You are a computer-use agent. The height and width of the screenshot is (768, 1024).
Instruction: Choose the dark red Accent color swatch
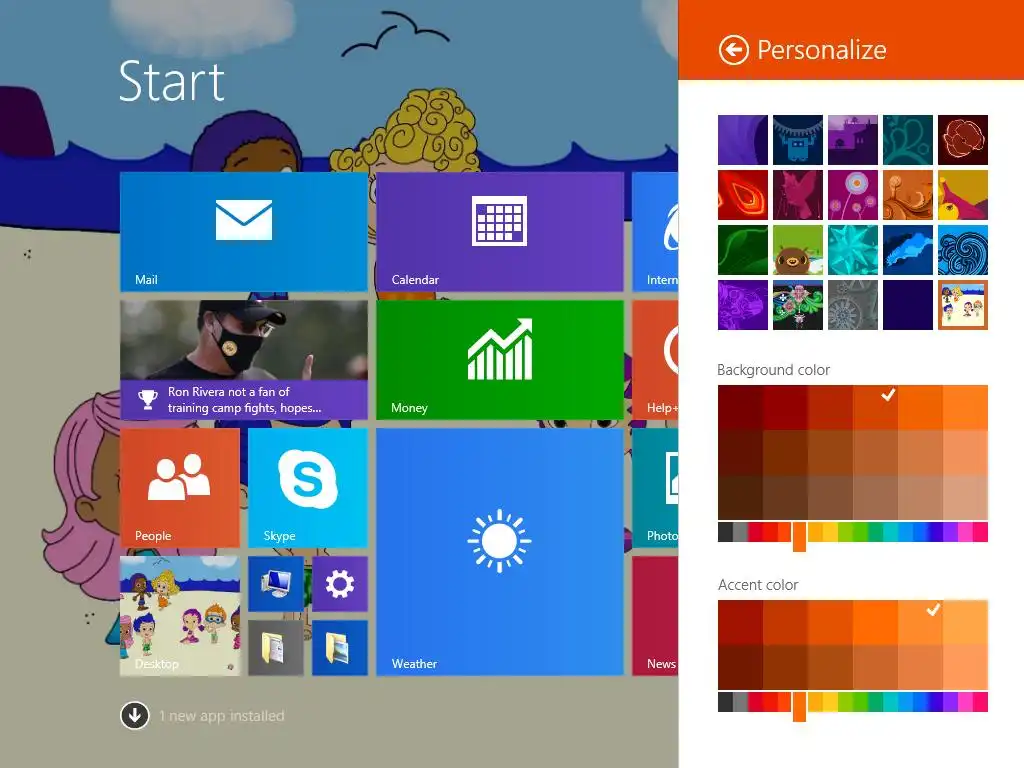[740, 622]
